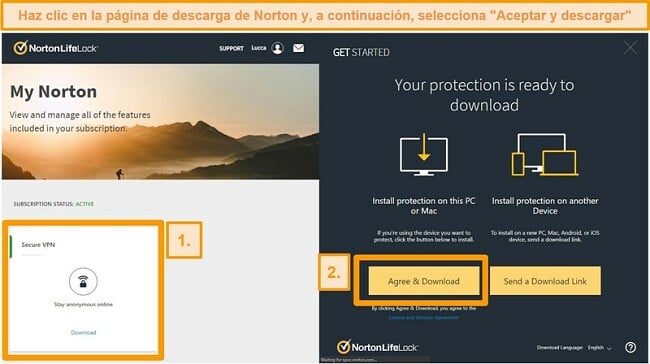Click the Secure VPN lock icon
The width and height of the screenshot is (650, 364).
point(83,281)
